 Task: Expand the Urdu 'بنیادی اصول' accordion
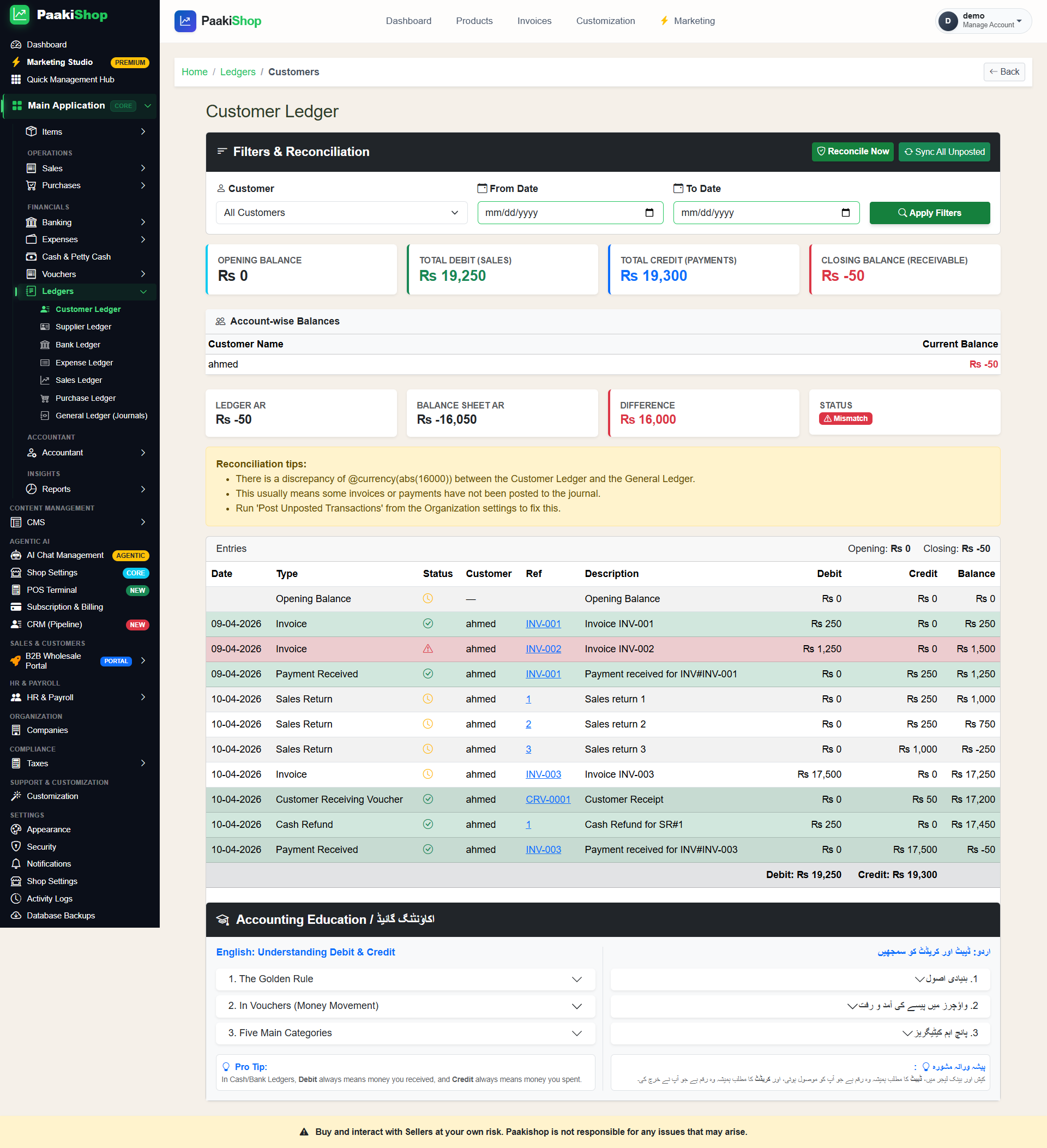pos(800,979)
